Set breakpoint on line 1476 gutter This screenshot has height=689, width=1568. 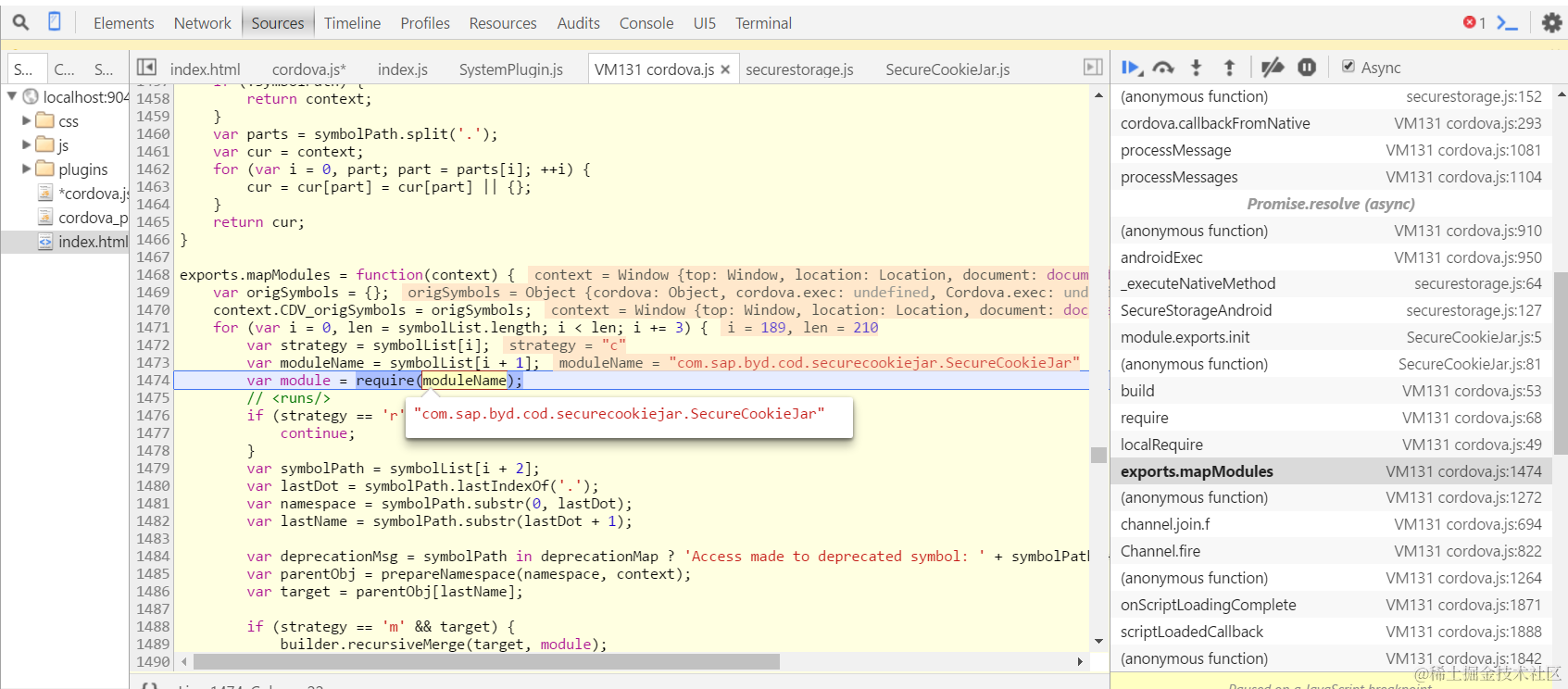click(153, 415)
